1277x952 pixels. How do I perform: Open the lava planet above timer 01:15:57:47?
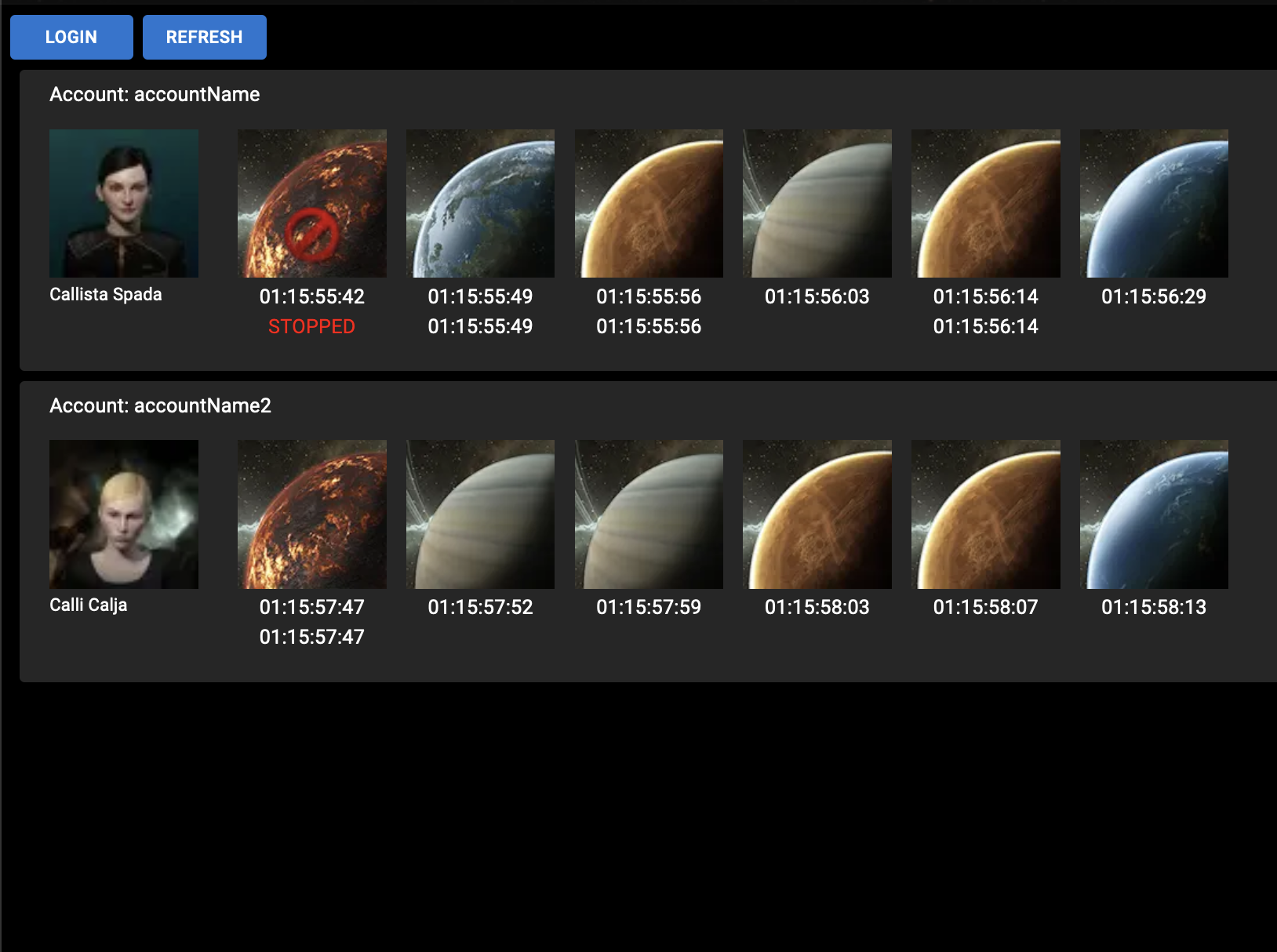pos(312,514)
